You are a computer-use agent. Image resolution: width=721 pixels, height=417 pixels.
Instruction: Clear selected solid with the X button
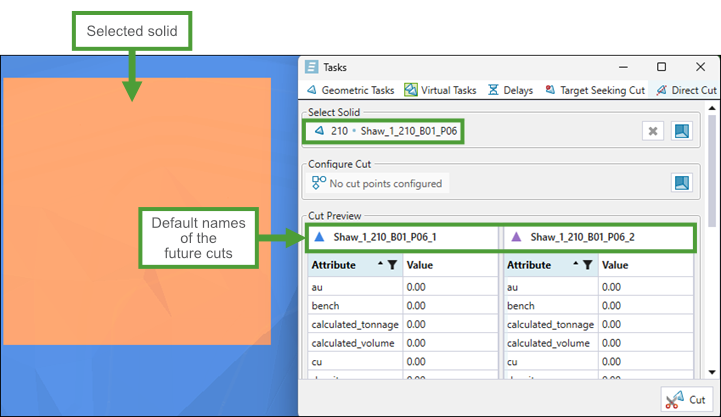click(652, 131)
